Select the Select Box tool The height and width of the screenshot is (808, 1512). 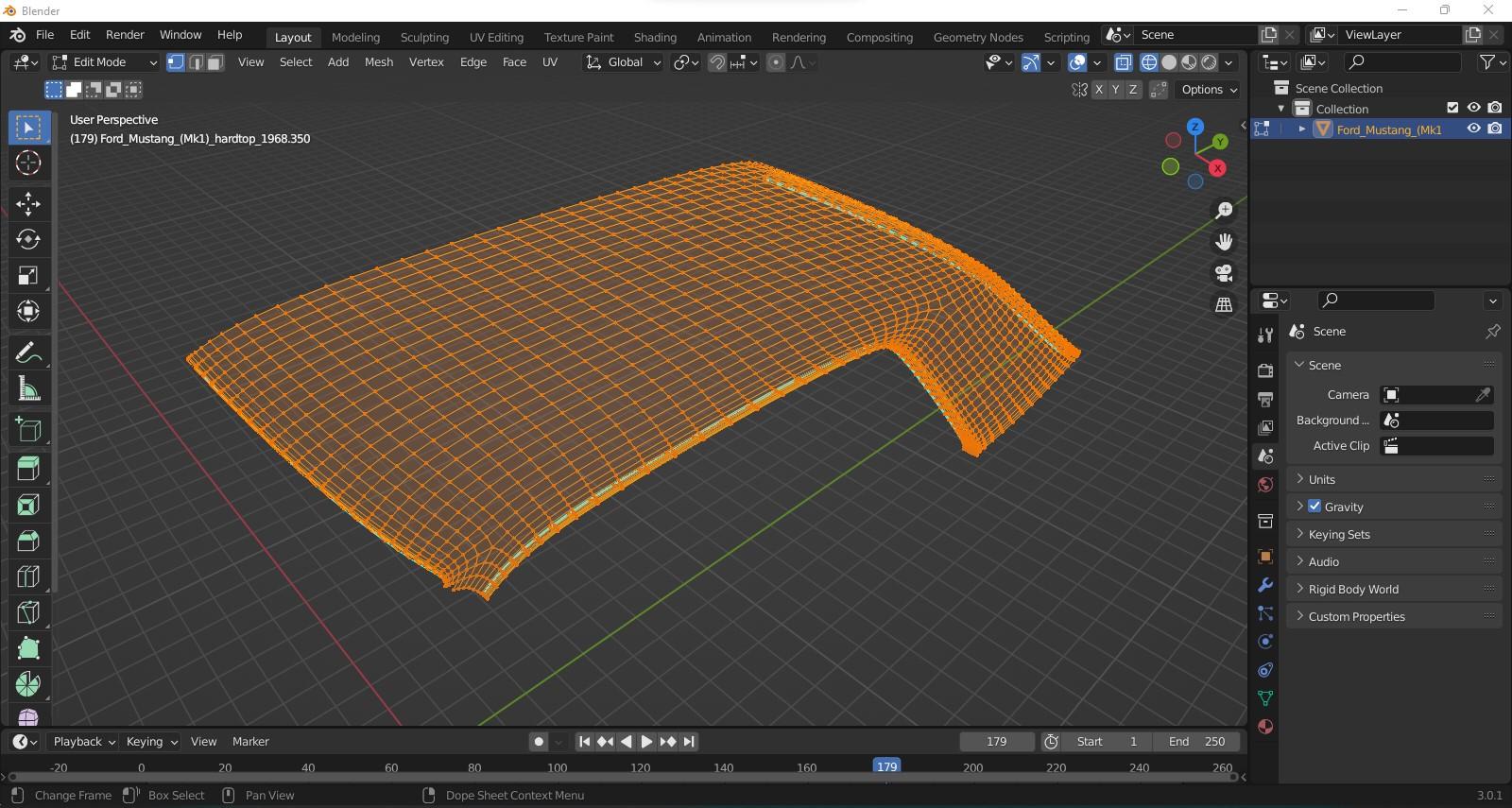coord(28,127)
